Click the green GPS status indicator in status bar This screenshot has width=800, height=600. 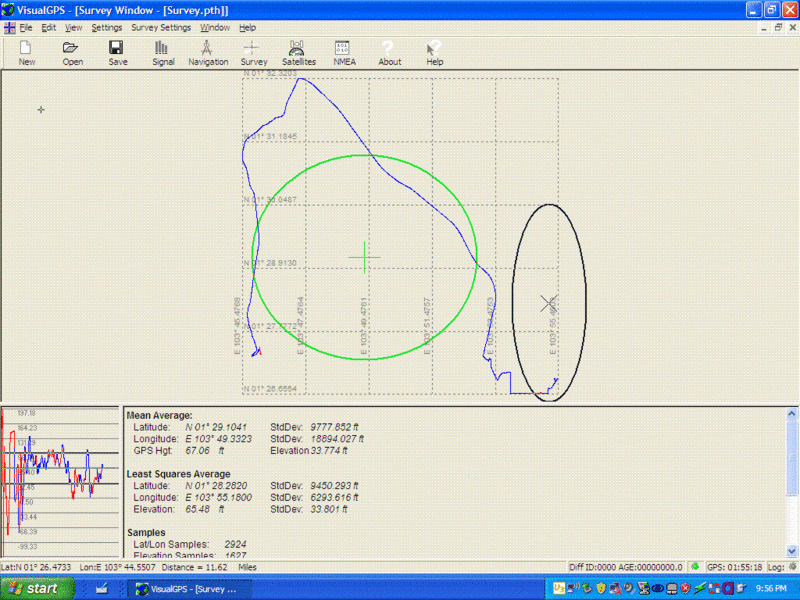click(695, 567)
